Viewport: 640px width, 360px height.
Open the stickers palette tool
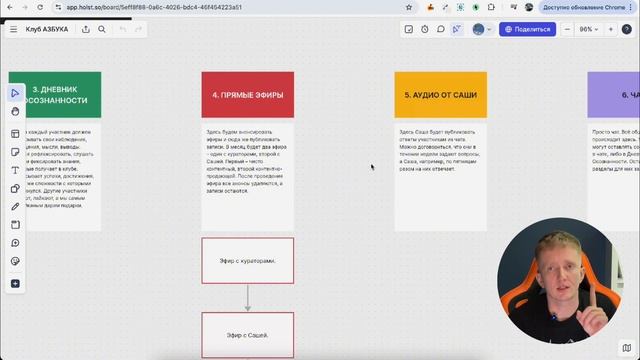coord(15,261)
